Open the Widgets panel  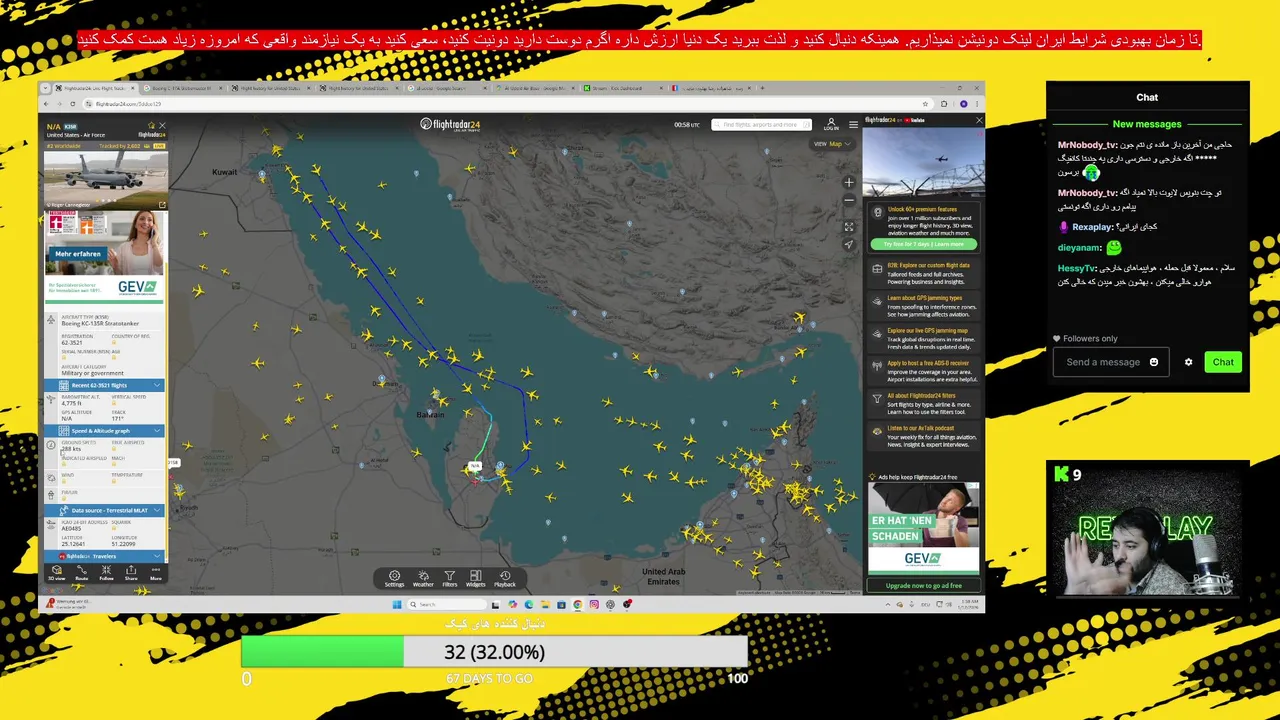point(475,579)
